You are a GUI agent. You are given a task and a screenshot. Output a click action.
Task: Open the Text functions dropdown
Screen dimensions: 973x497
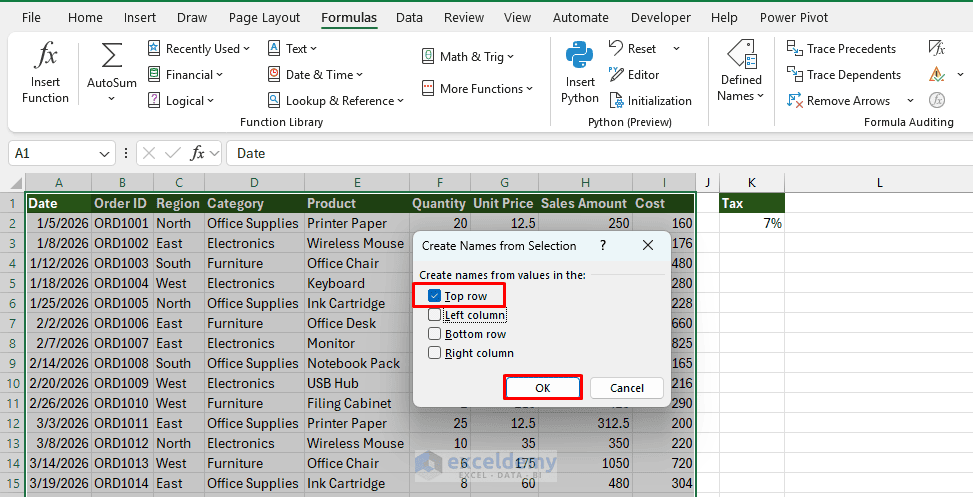coord(292,48)
